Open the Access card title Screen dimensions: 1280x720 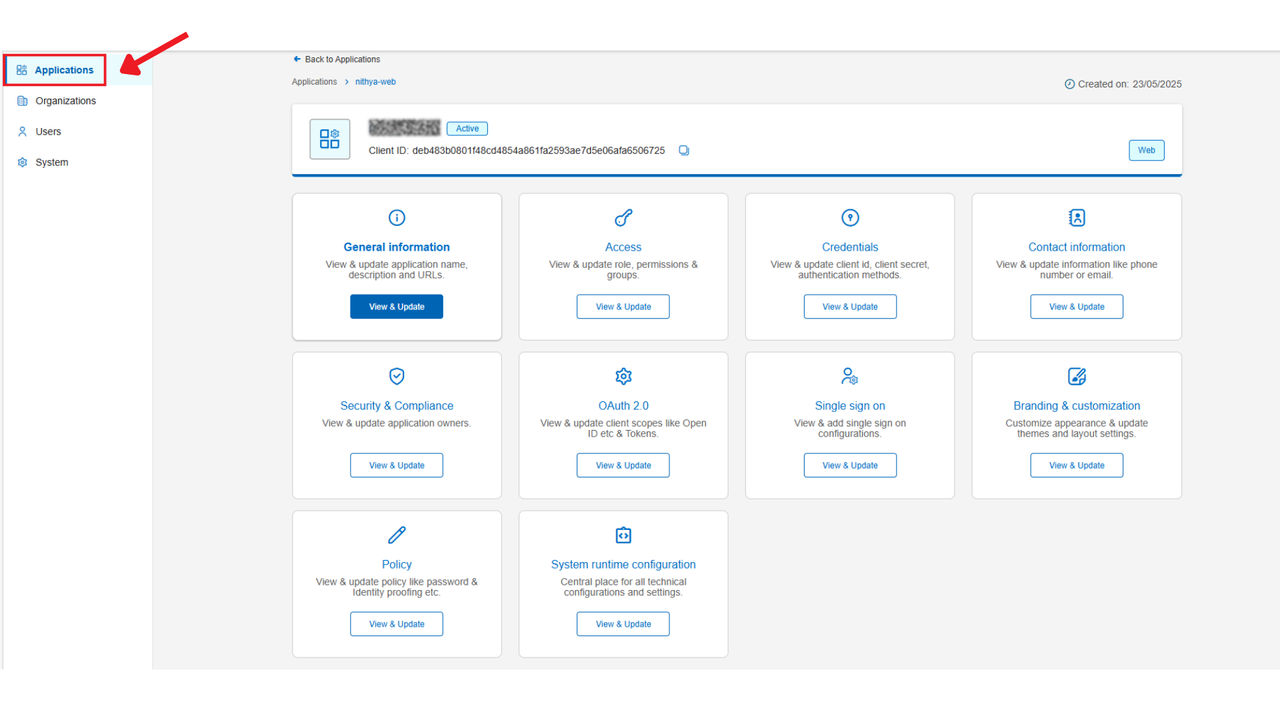click(x=623, y=247)
